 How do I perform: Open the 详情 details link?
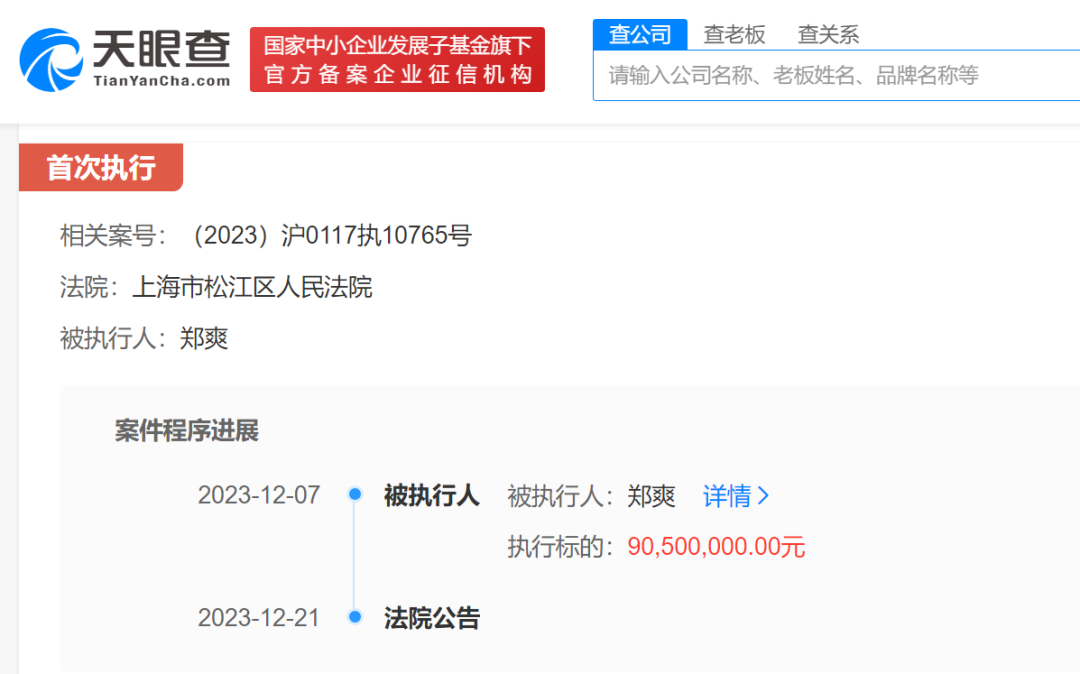(727, 496)
